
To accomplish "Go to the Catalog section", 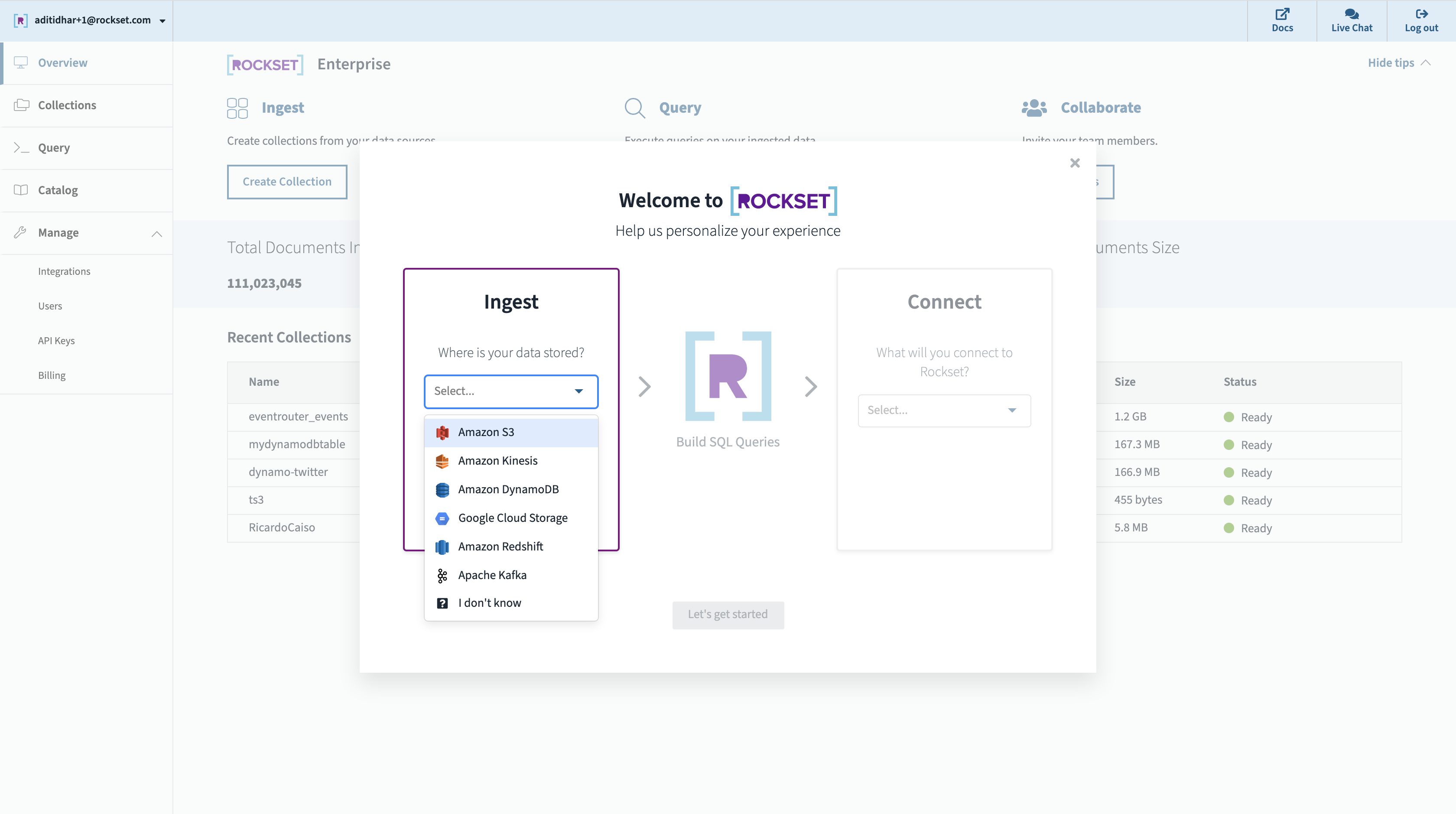I will point(58,190).
